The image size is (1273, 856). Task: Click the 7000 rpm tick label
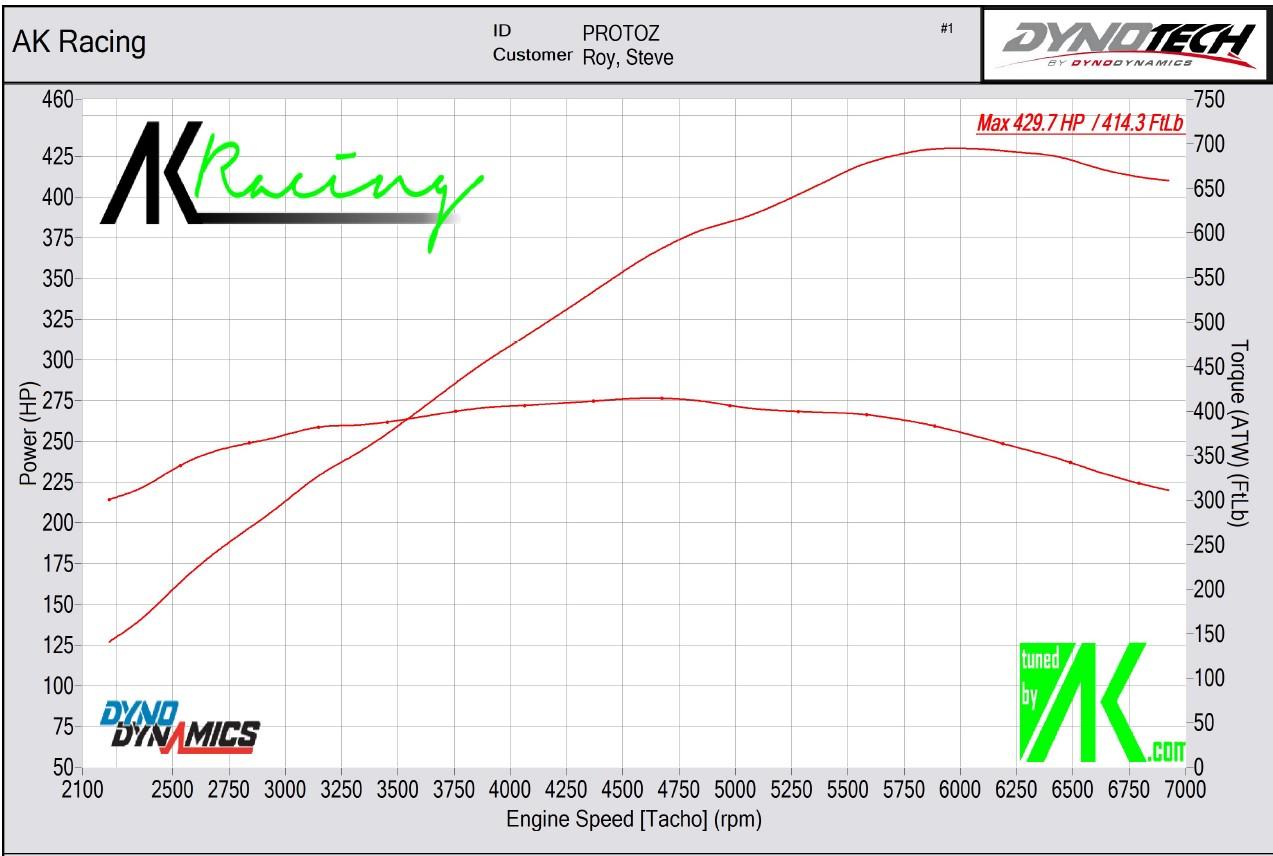(1185, 789)
